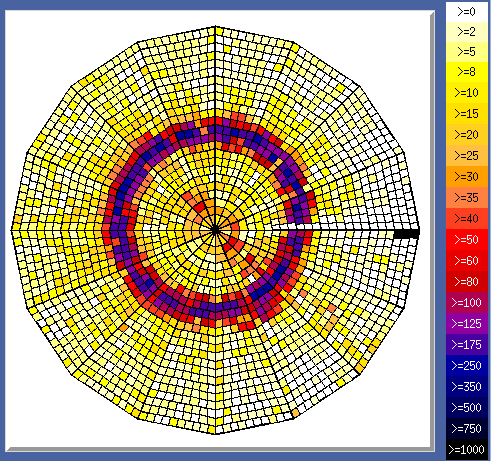The height and width of the screenshot is (461, 491).
Task: Select the >=500 navy legend swatch
Action: pos(467,407)
